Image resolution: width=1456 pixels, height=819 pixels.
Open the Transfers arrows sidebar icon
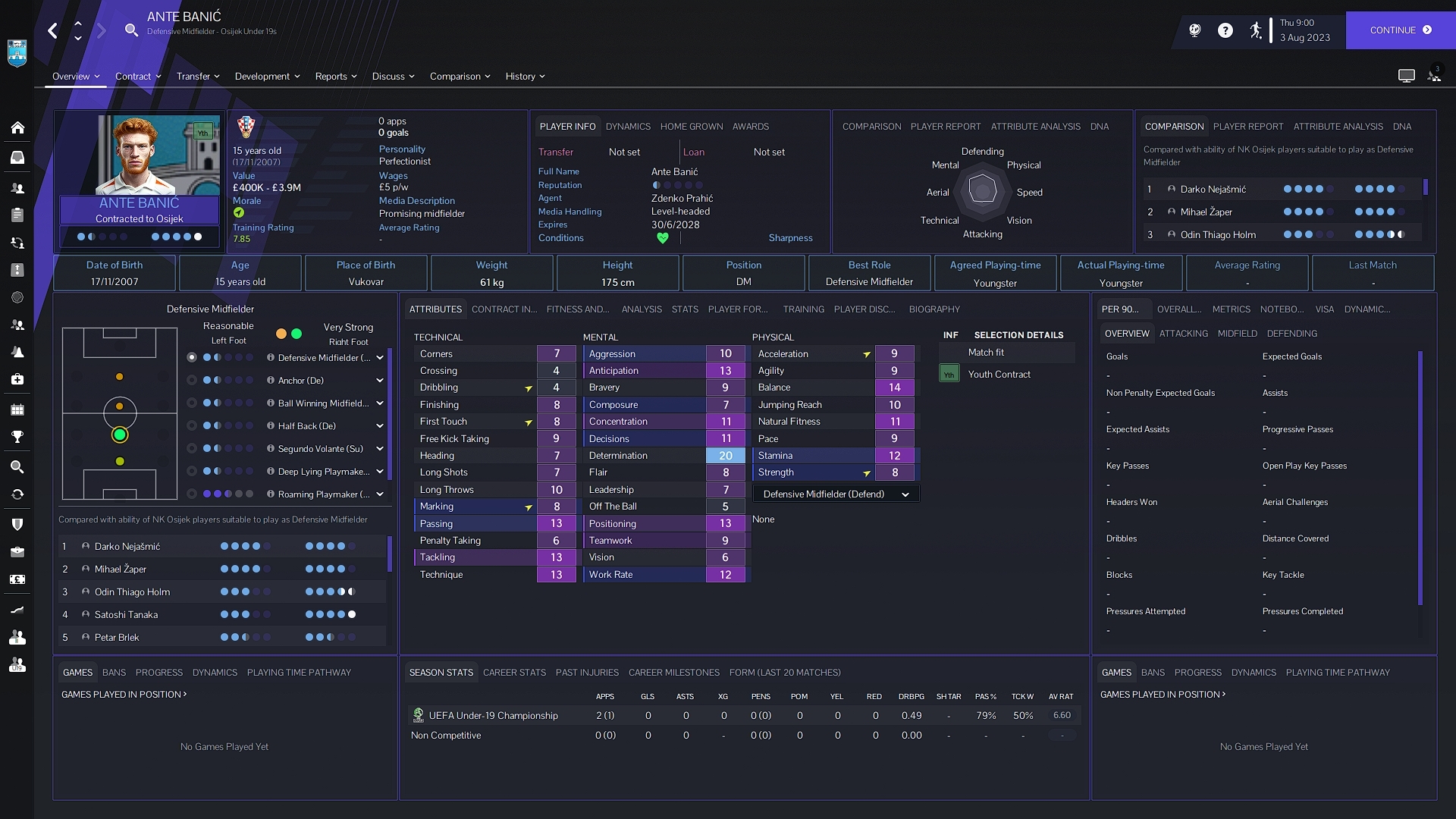tap(17, 494)
